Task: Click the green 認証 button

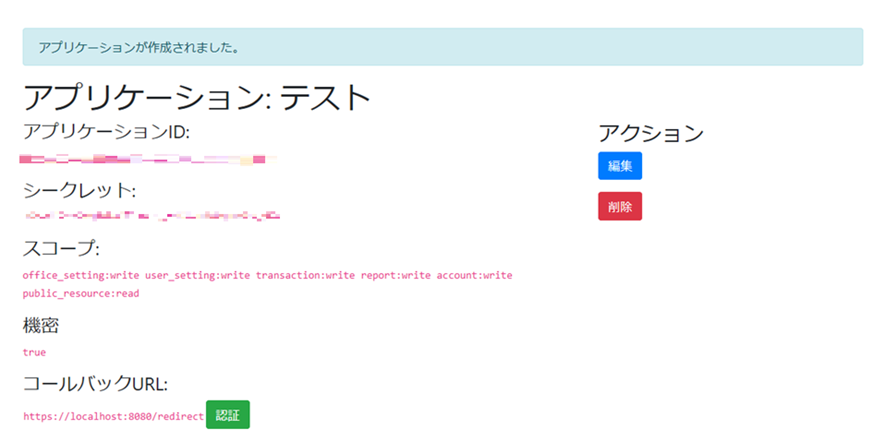Action: pyautogui.click(x=227, y=415)
